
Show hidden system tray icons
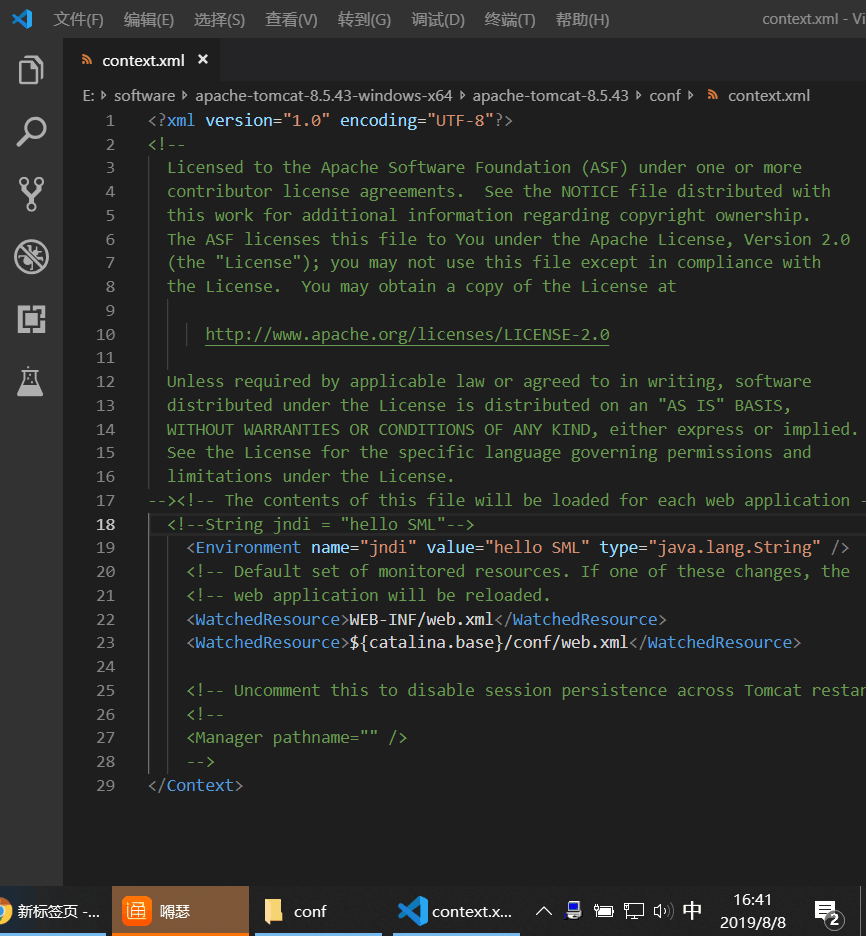point(543,911)
